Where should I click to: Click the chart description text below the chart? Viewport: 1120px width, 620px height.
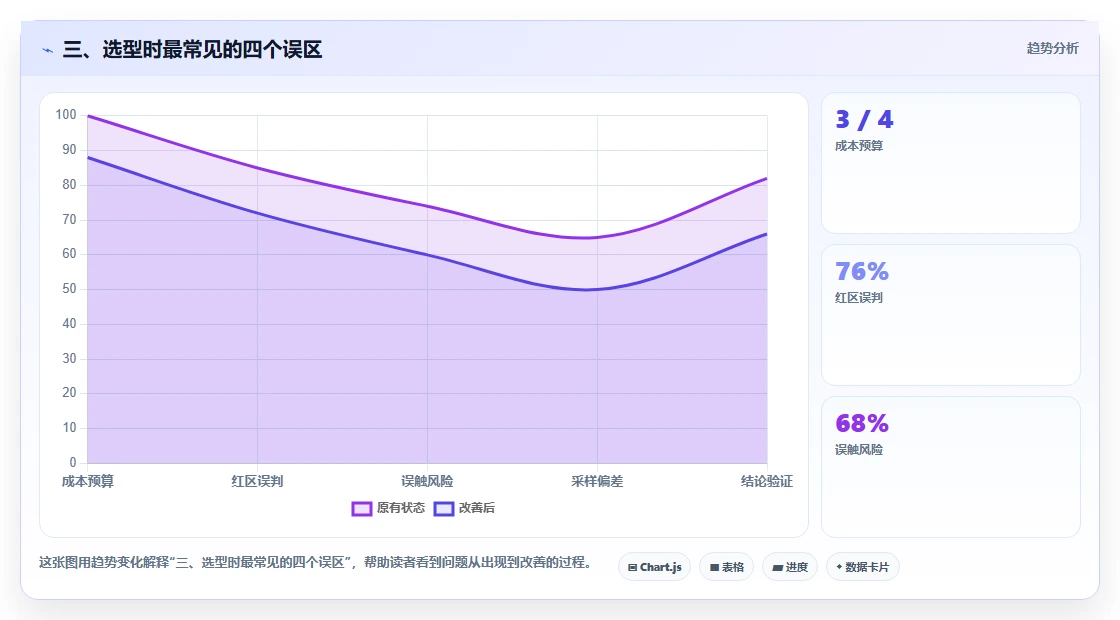(315, 562)
